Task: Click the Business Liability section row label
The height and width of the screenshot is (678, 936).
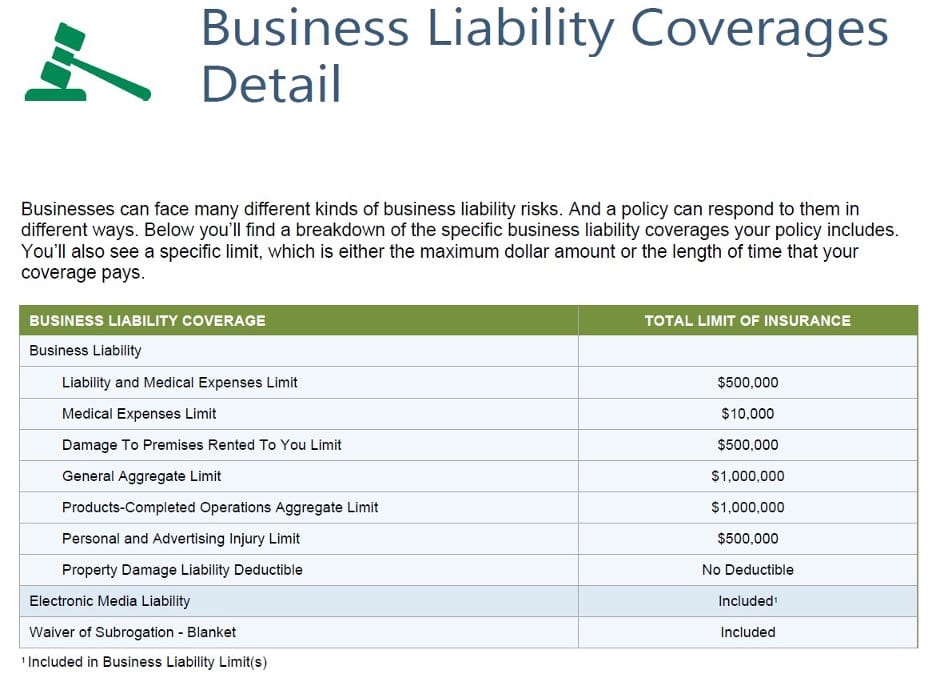Action: click(x=85, y=351)
